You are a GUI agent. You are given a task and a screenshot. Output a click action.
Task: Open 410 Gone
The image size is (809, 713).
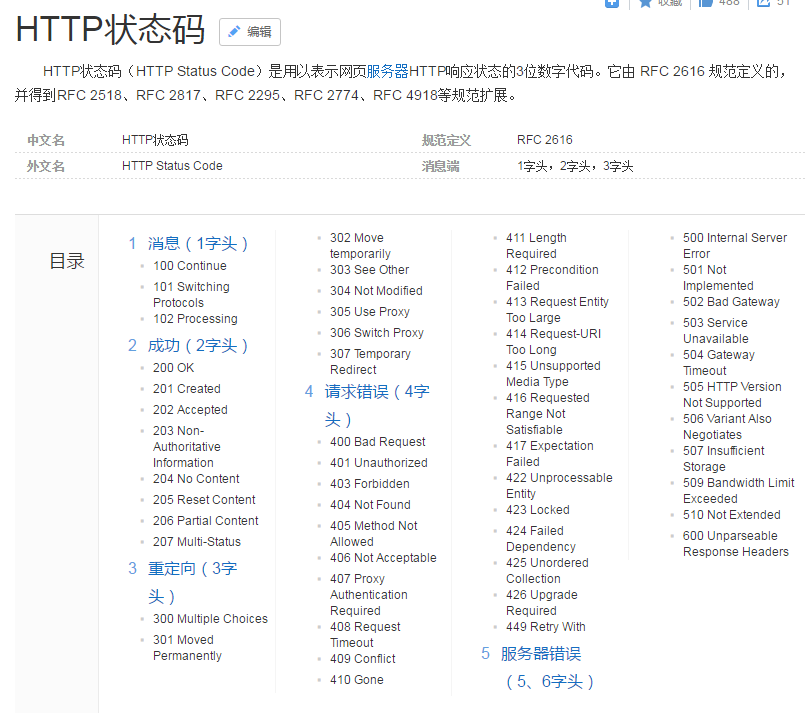(357, 680)
